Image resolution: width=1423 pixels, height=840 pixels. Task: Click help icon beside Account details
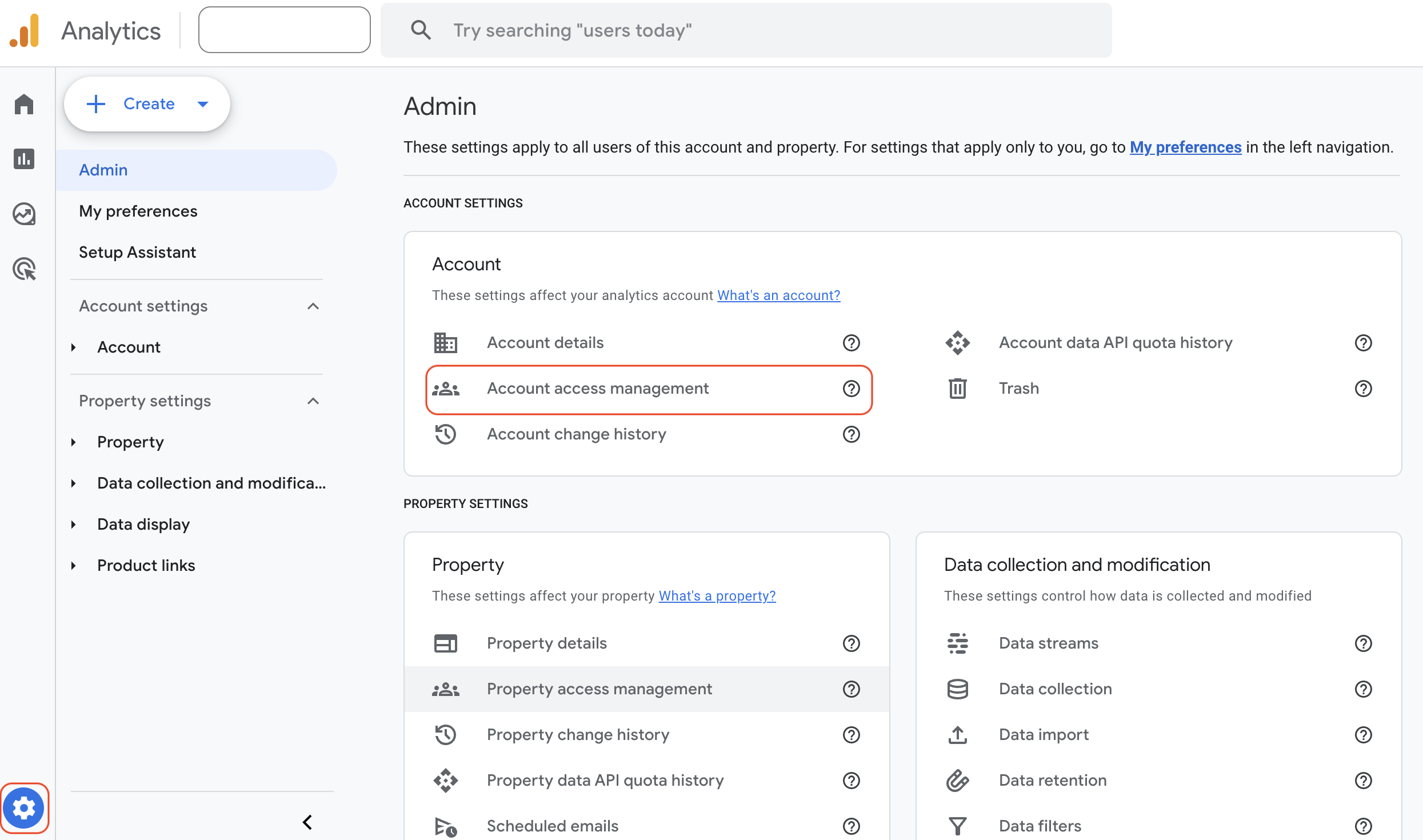pyautogui.click(x=851, y=343)
